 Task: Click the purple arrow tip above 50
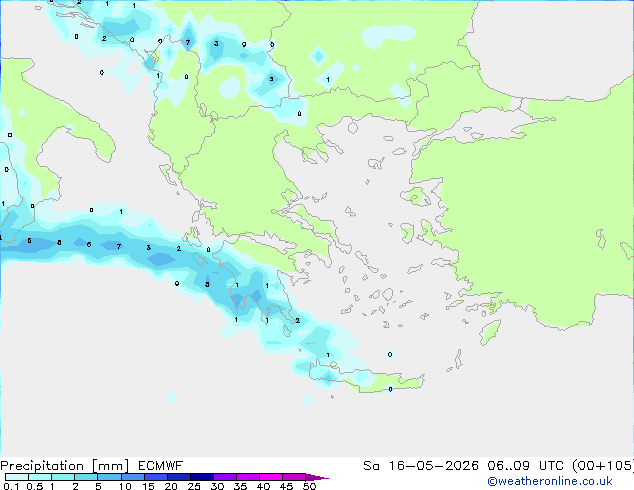pyautogui.click(x=317, y=477)
